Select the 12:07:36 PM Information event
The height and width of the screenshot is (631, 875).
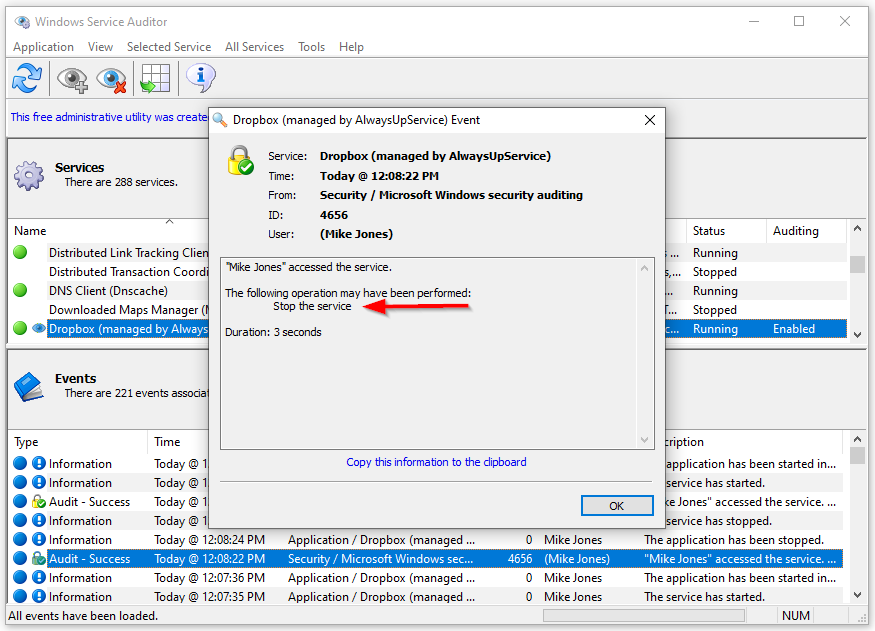tap(427, 577)
